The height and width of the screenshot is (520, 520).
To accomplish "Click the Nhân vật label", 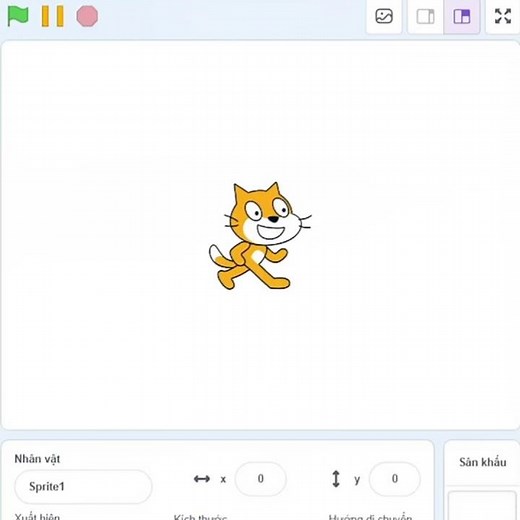I will (x=37, y=459).
